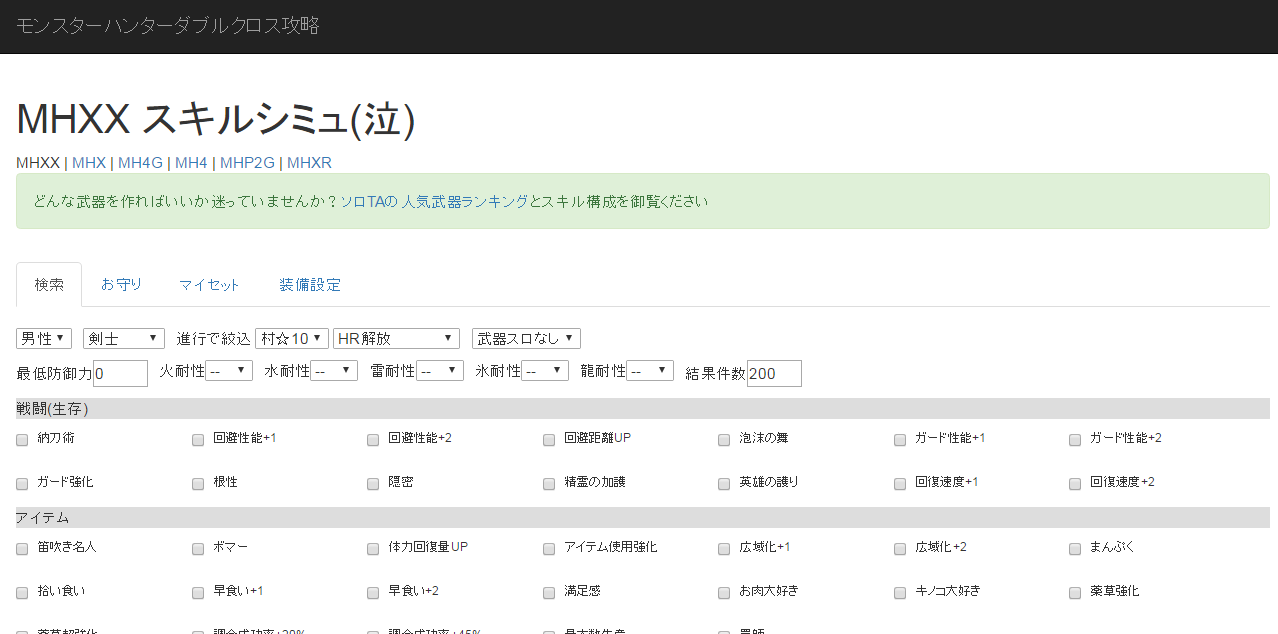Select the 検索 tab

tap(49, 285)
